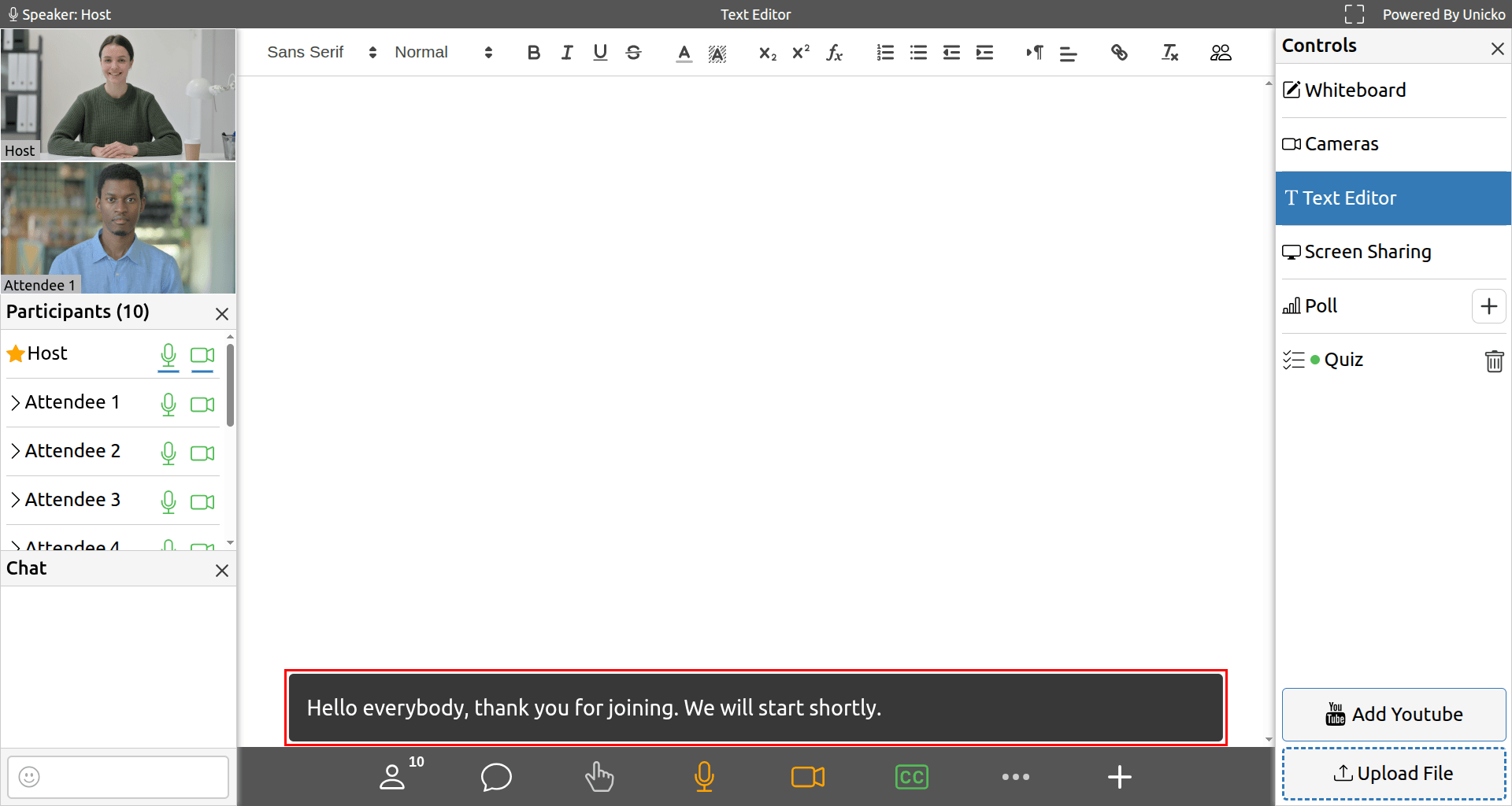
Task: Toggle closed captions (CC)
Action: click(x=912, y=777)
